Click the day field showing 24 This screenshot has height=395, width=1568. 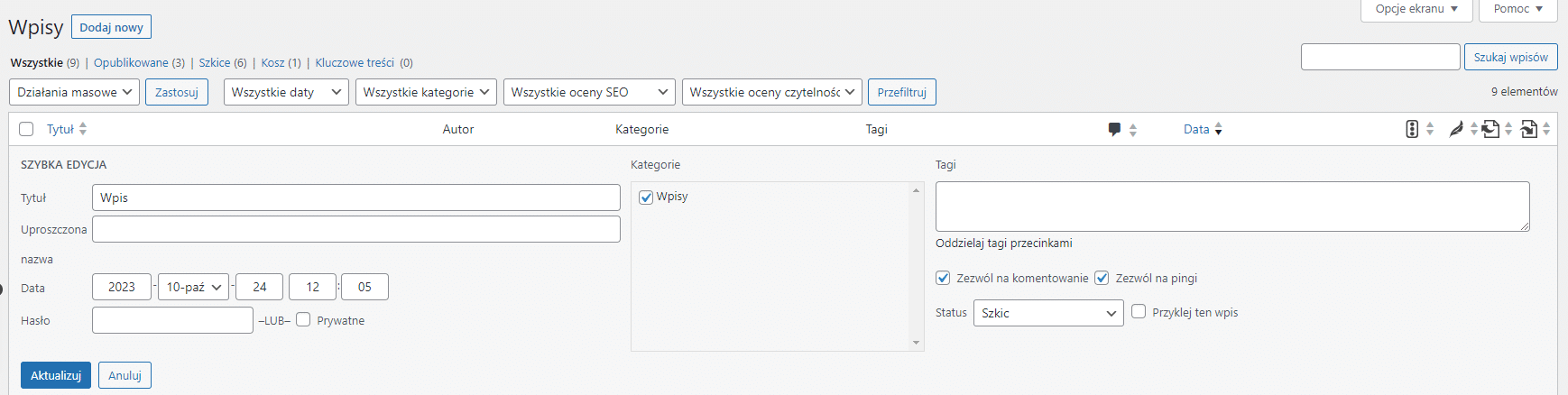point(260,287)
